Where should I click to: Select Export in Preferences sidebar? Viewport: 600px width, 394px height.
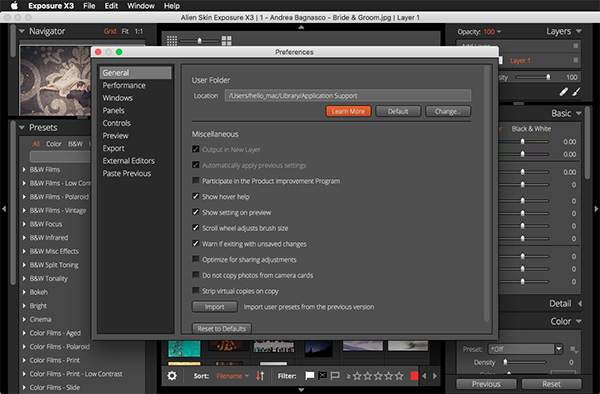[x=113, y=148]
